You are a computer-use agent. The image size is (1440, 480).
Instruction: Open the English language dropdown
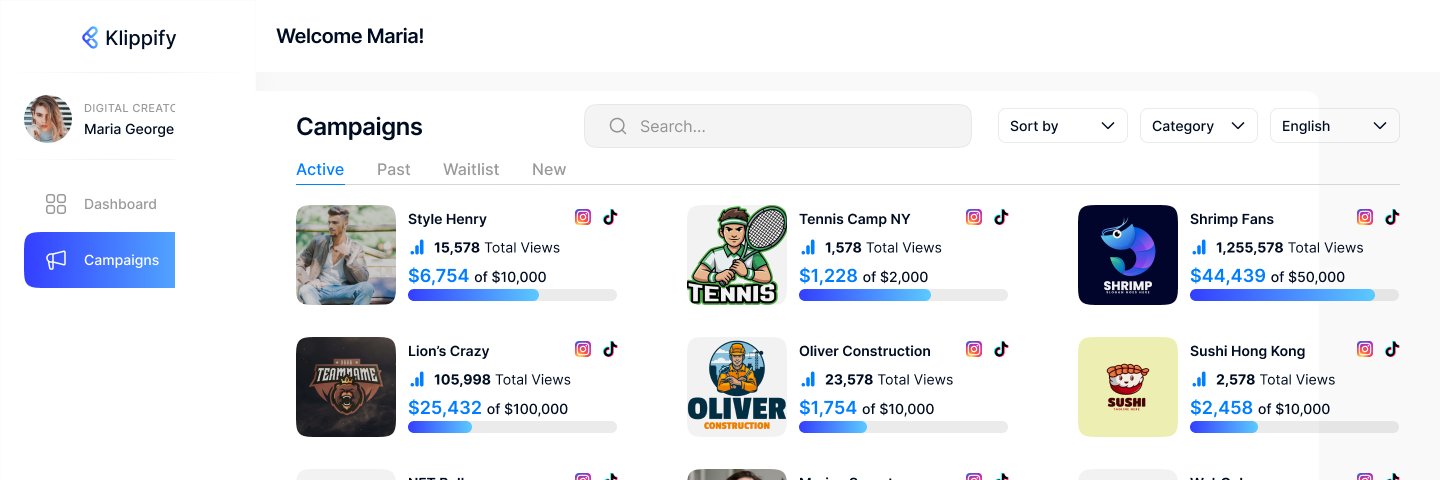[1334, 126]
